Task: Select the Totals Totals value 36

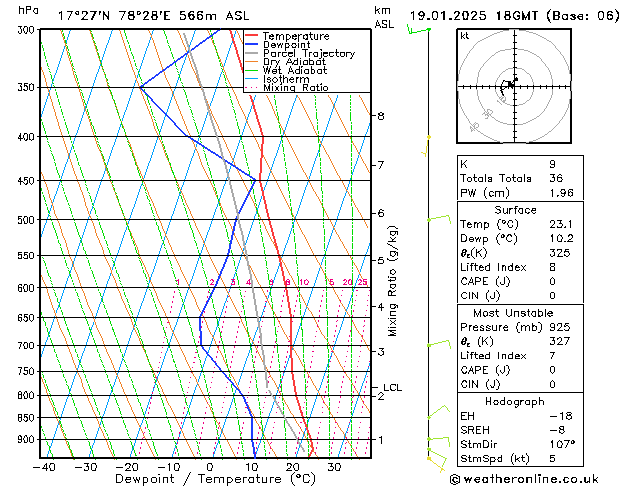Action: tap(556, 178)
